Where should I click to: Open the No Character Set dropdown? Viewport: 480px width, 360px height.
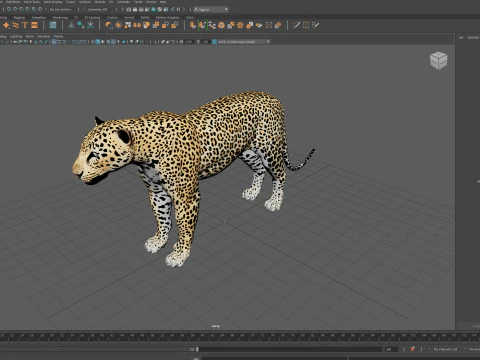446,349
